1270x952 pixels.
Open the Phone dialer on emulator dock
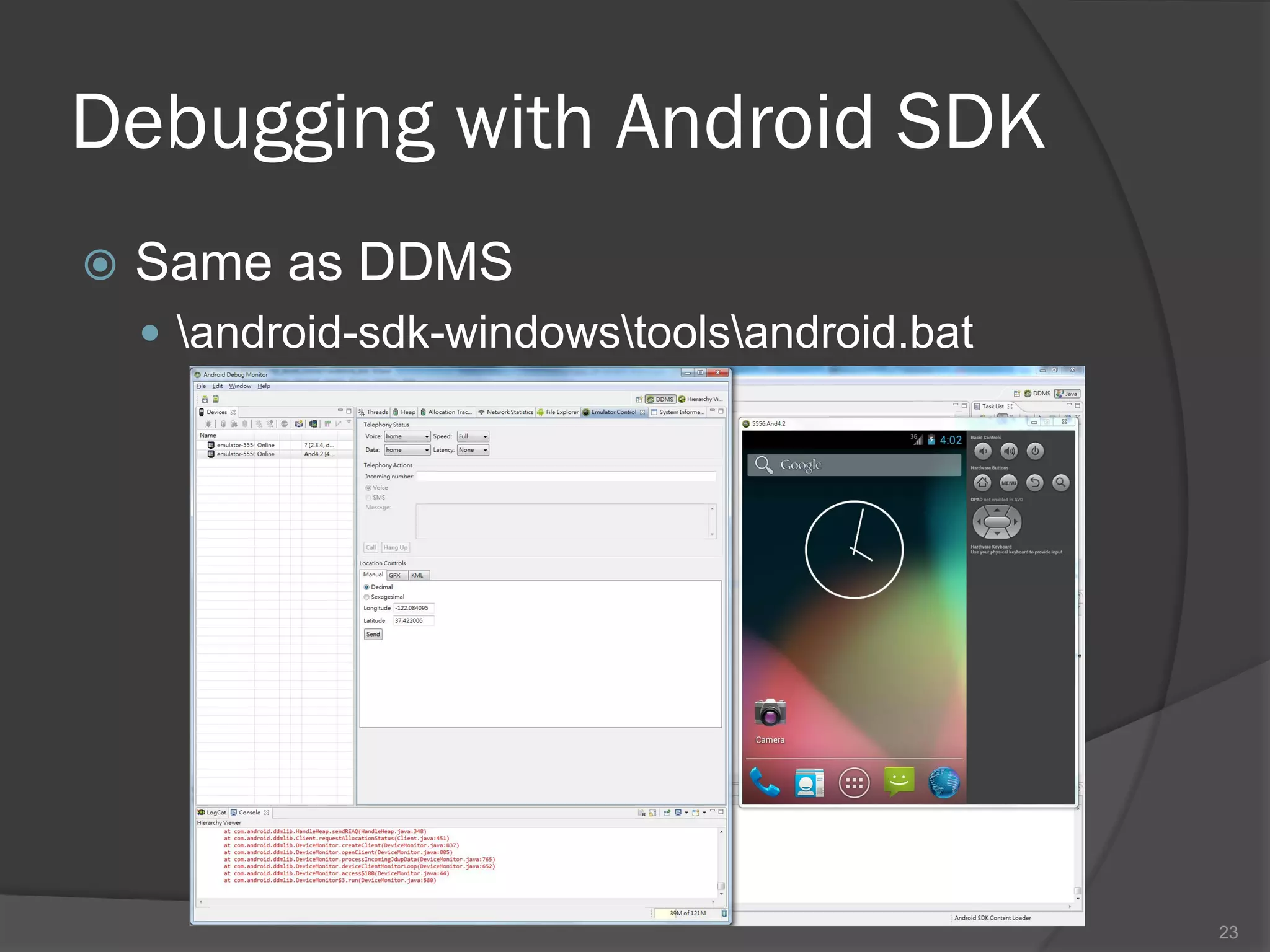click(x=764, y=782)
